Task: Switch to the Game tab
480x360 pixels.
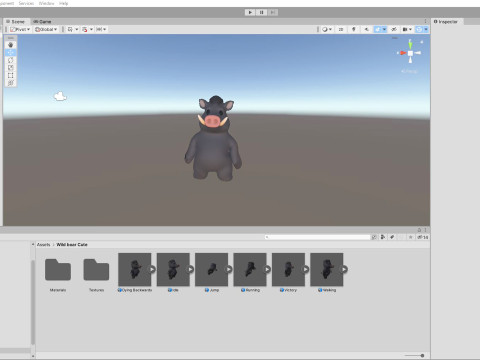Action: (x=42, y=22)
